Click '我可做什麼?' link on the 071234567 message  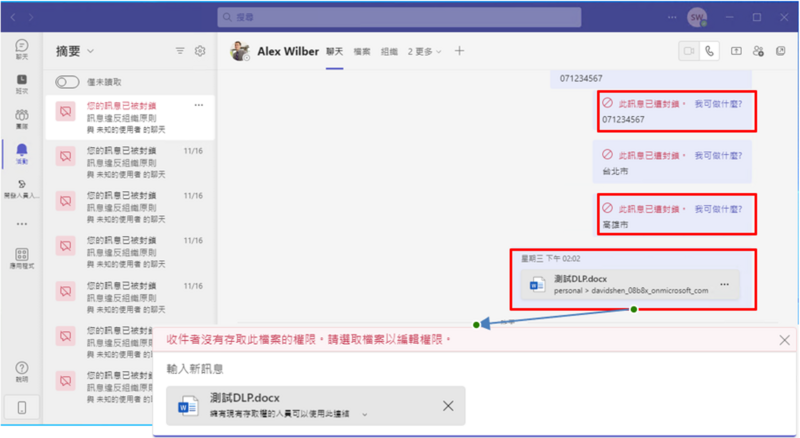tap(718, 104)
